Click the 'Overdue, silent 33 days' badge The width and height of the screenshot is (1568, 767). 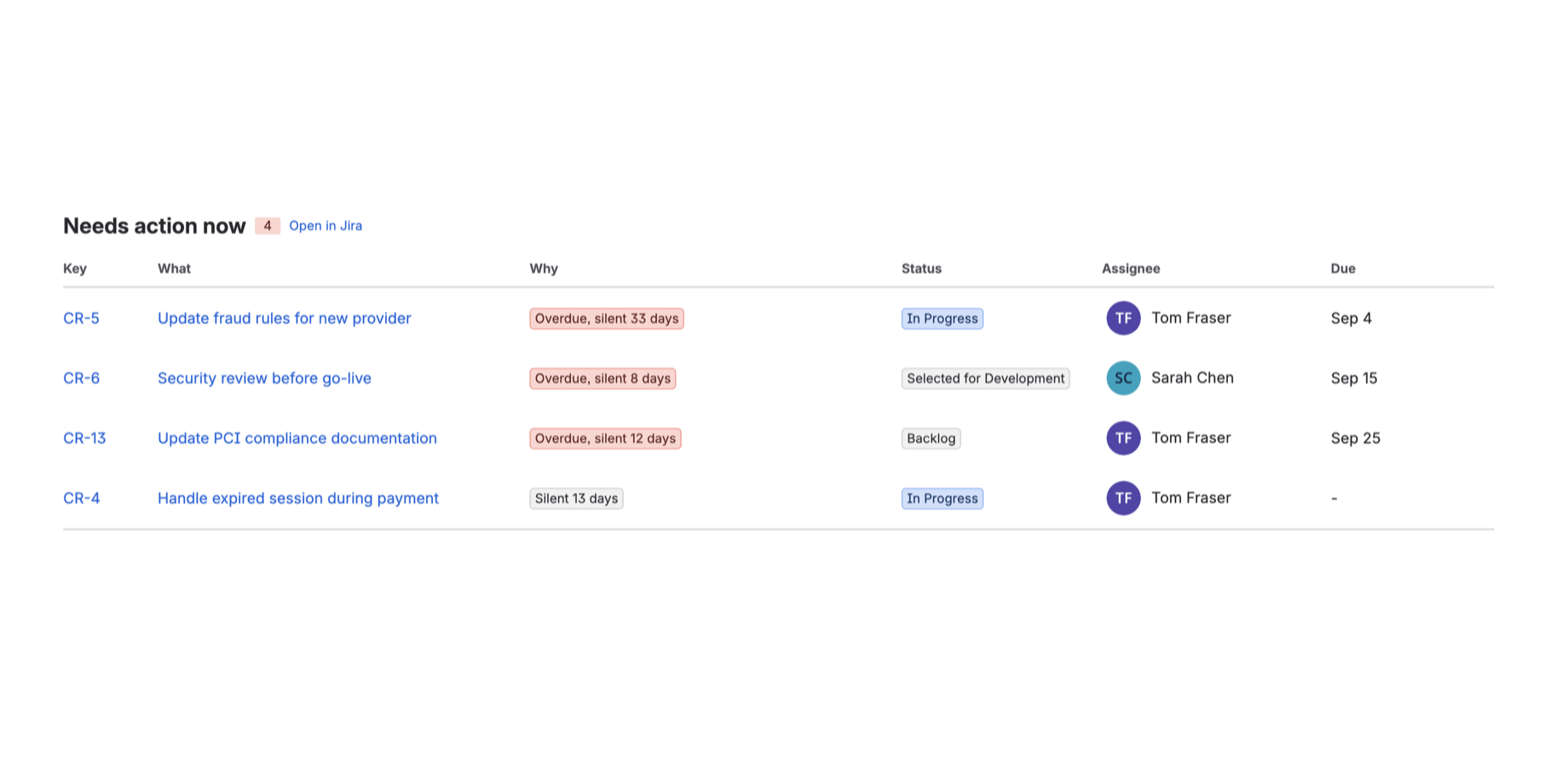point(607,319)
